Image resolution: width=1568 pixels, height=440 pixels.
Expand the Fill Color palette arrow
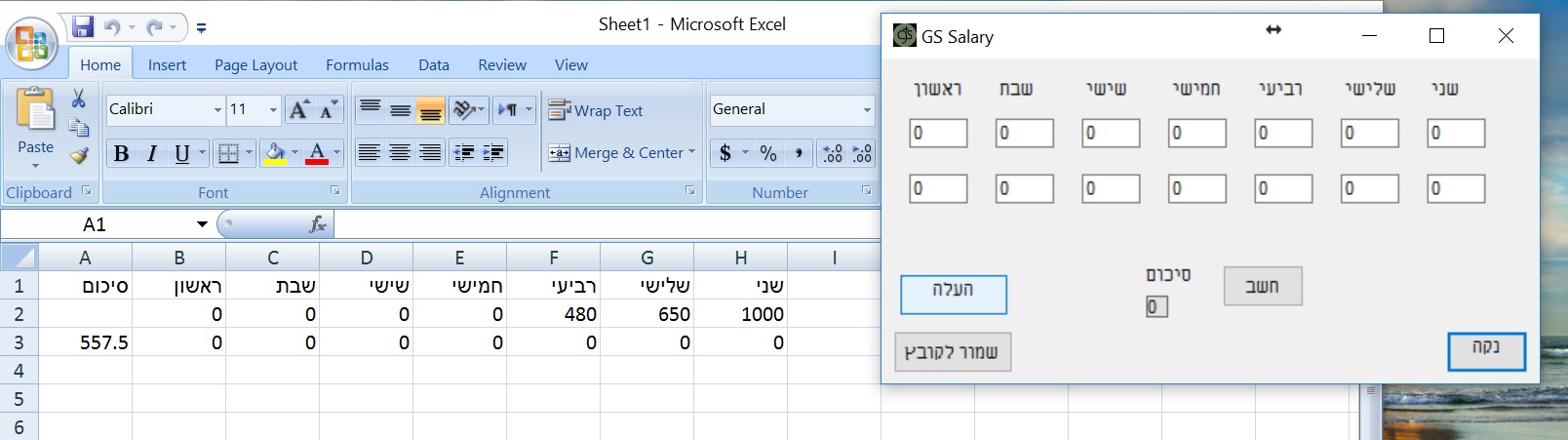tap(294, 153)
